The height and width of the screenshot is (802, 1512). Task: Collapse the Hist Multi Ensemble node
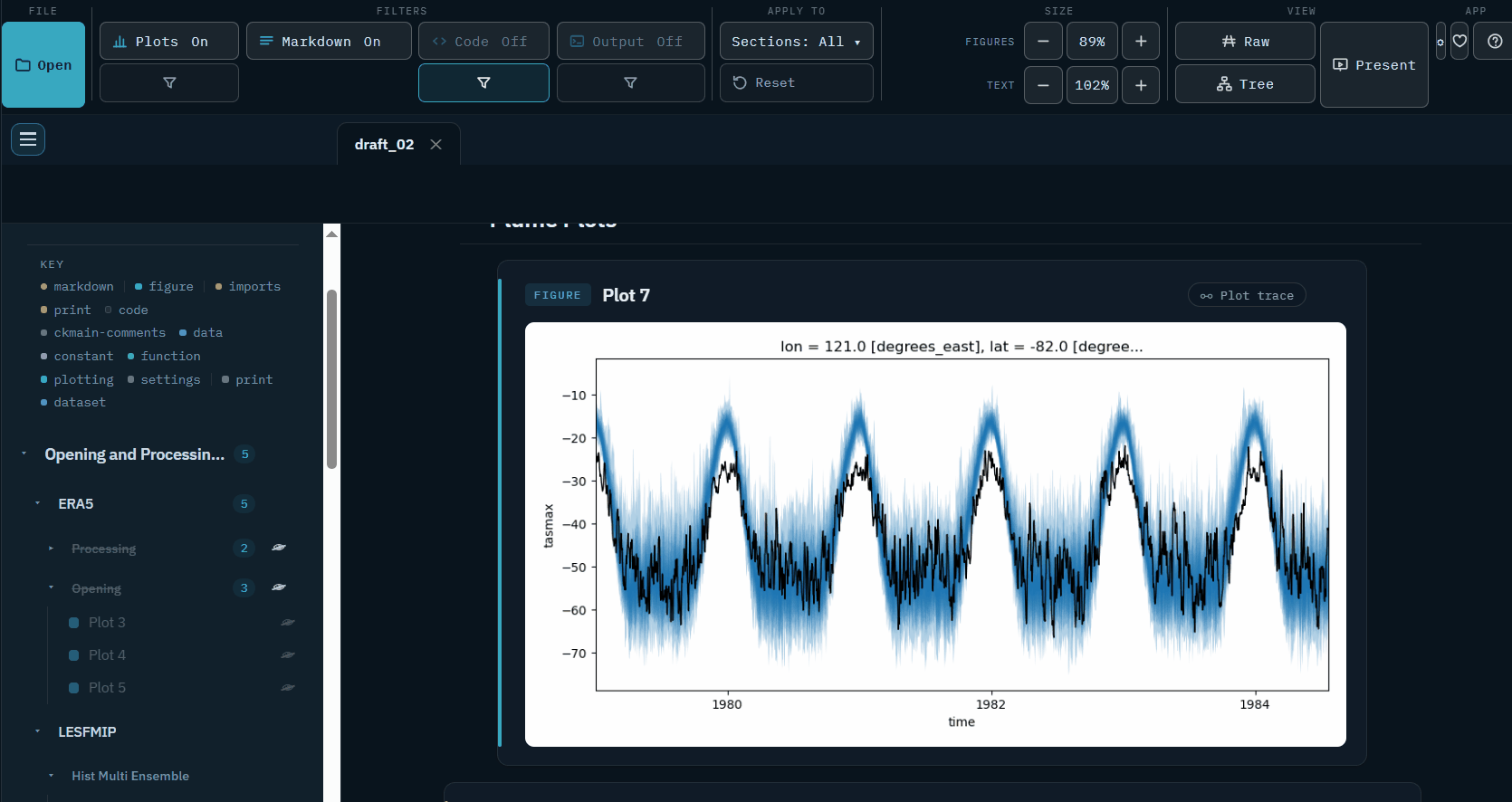tap(52, 777)
